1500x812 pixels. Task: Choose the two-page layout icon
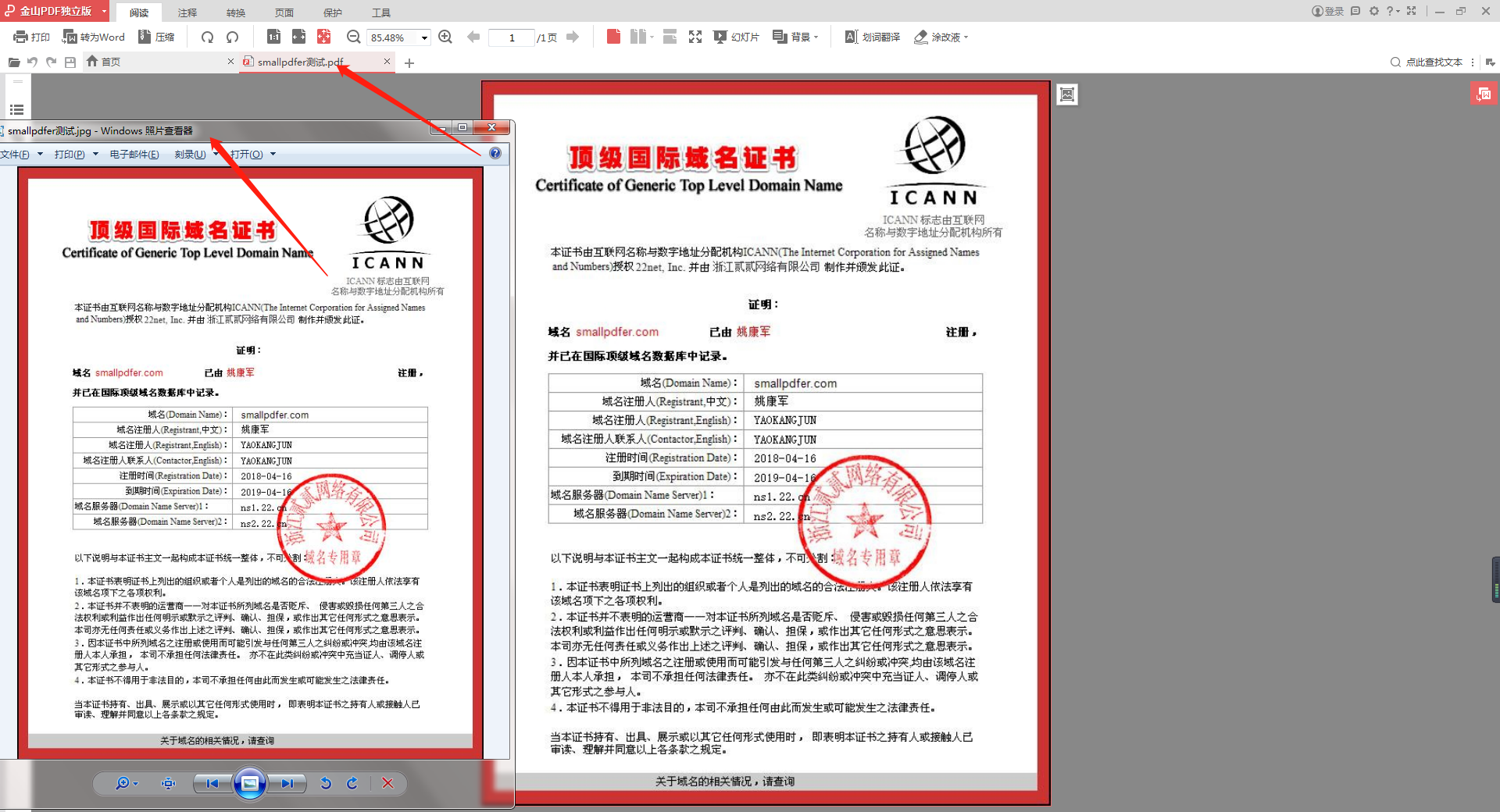pyautogui.click(x=637, y=37)
